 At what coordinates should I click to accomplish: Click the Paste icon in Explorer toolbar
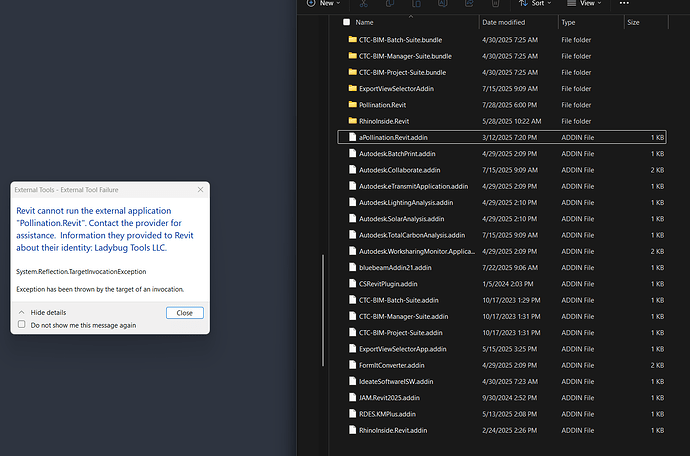coord(416,4)
